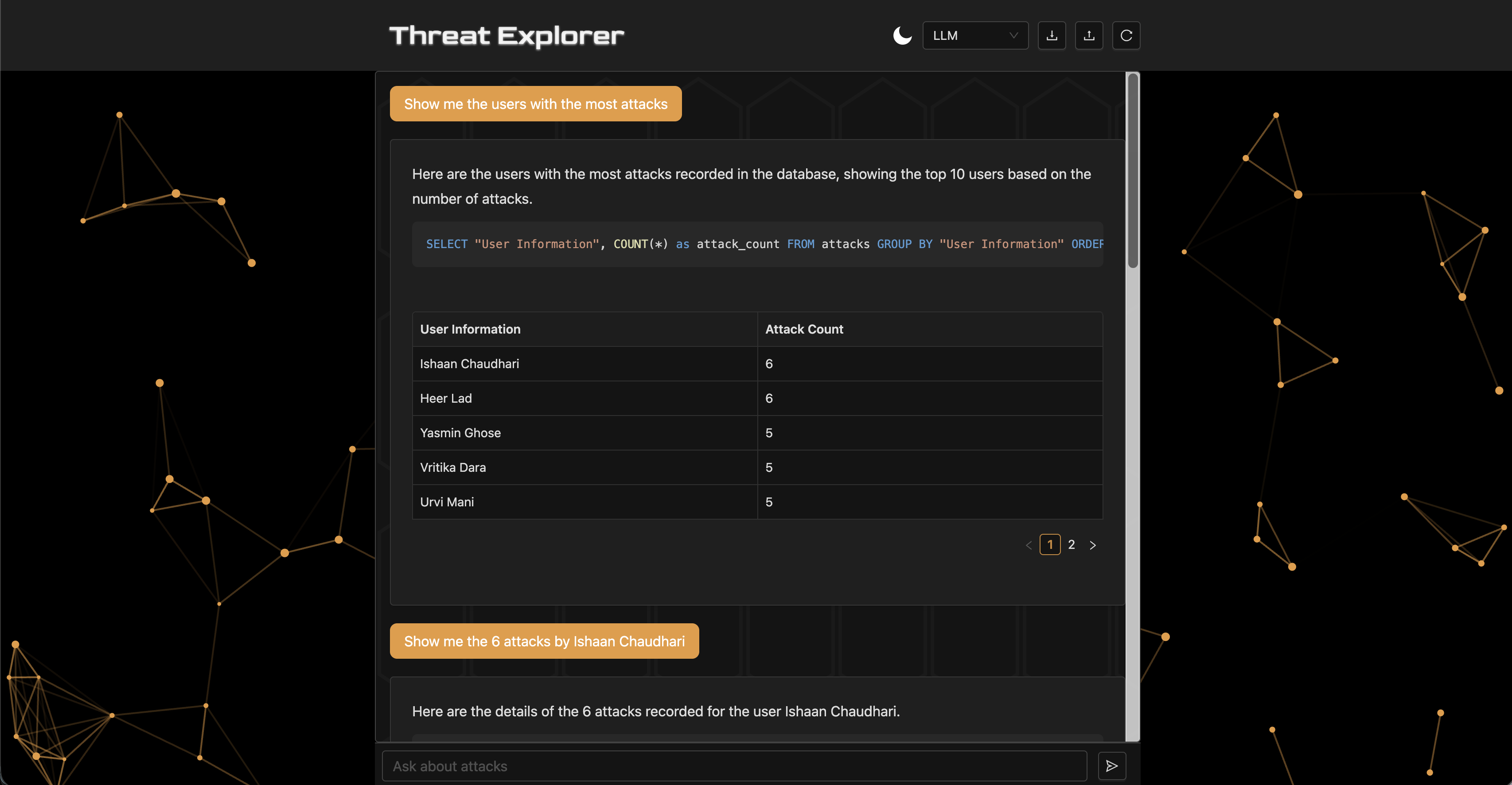Send the message using the send arrow icon
1512x785 pixels.
(1111, 766)
